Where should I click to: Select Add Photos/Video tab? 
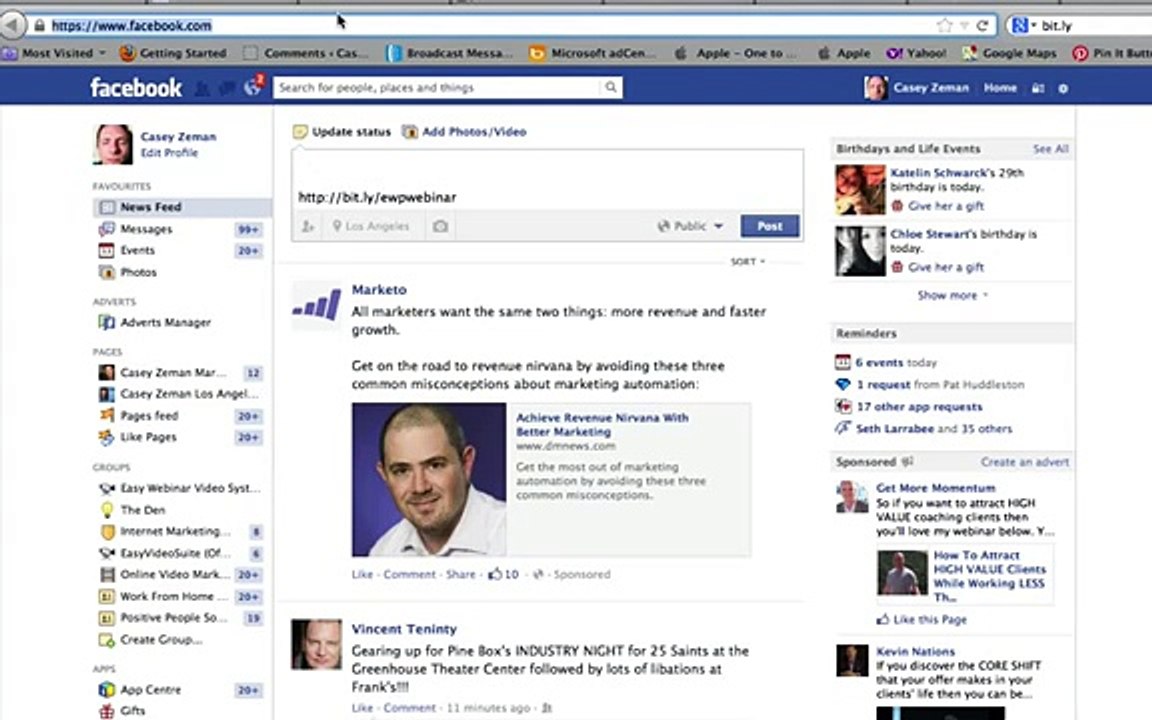[464, 132]
